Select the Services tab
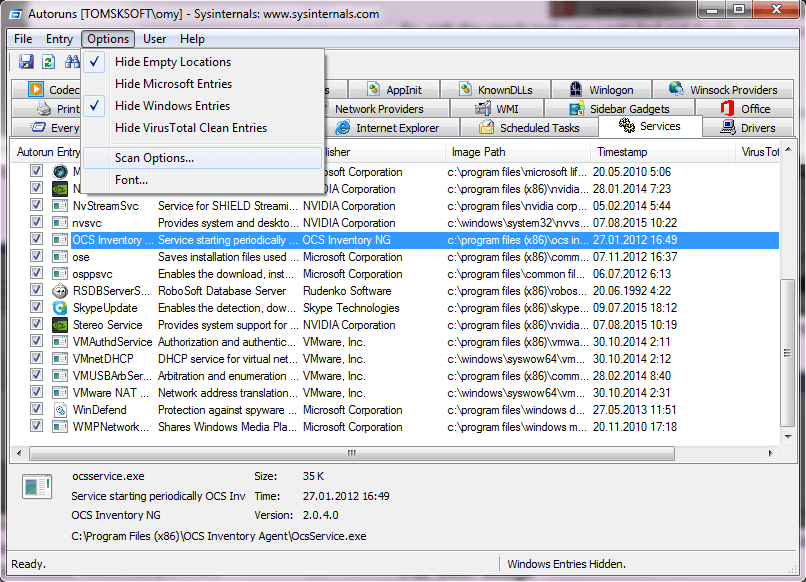 (650, 126)
